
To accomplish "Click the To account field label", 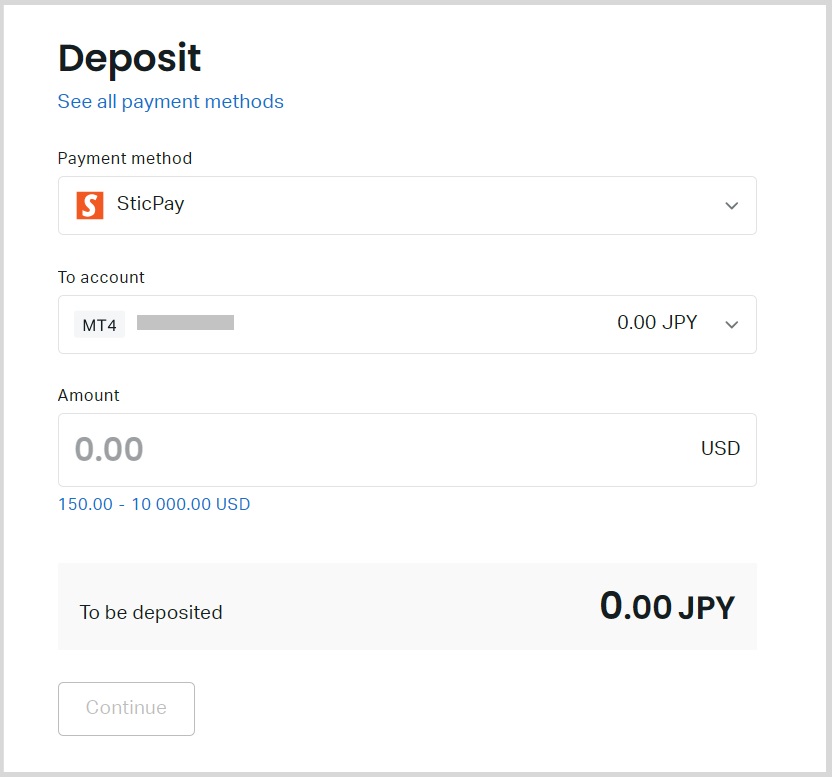I will (x=101, y=277).
